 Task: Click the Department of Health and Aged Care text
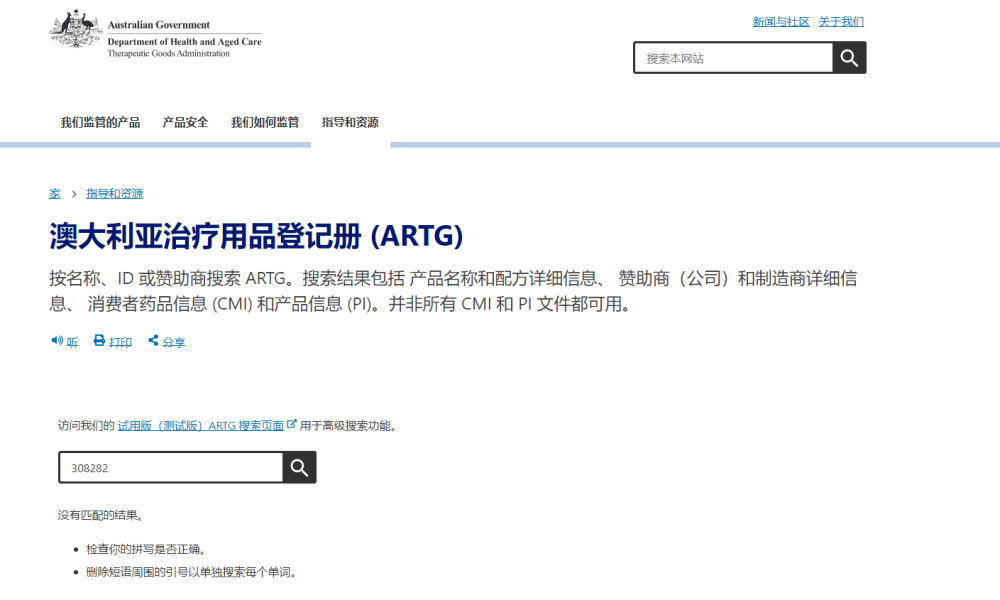pos(184,41)
